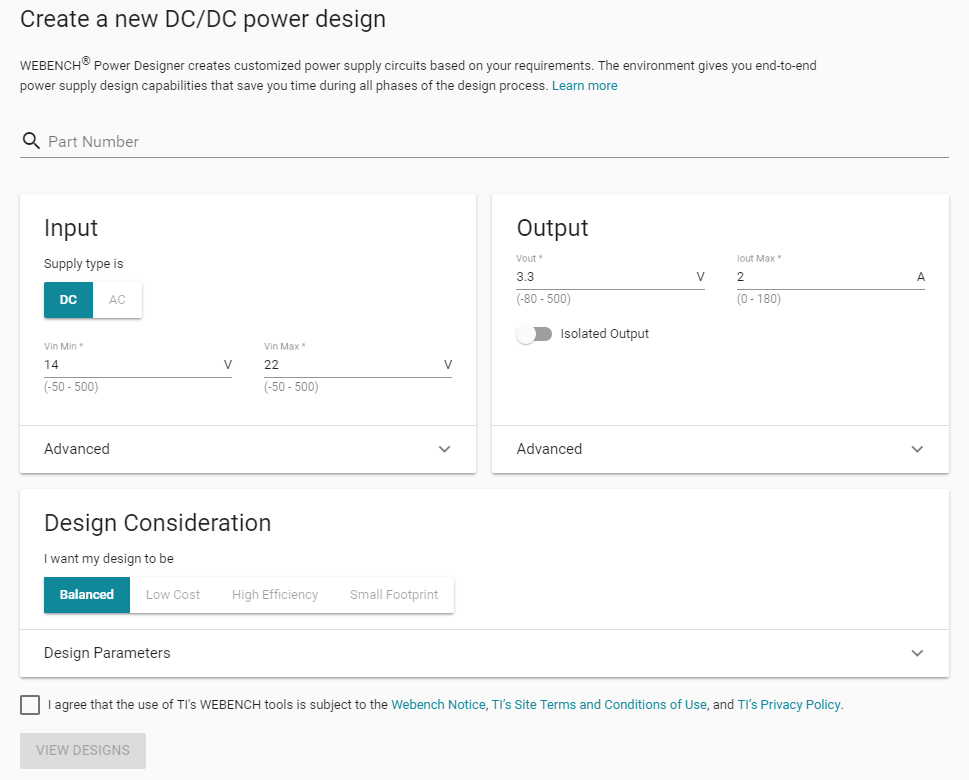
Task: Open the Webench Notice link
Action: tap(438, 705)
